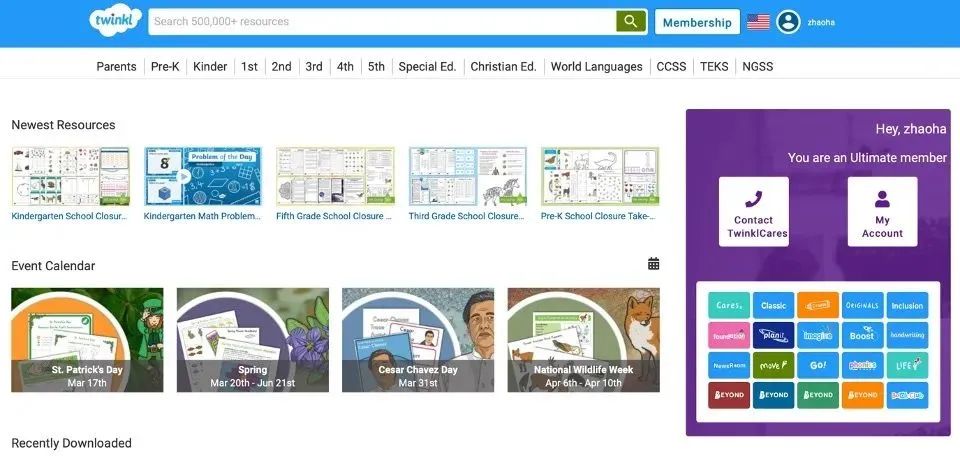Open the dark red Beyond tile

729,395
